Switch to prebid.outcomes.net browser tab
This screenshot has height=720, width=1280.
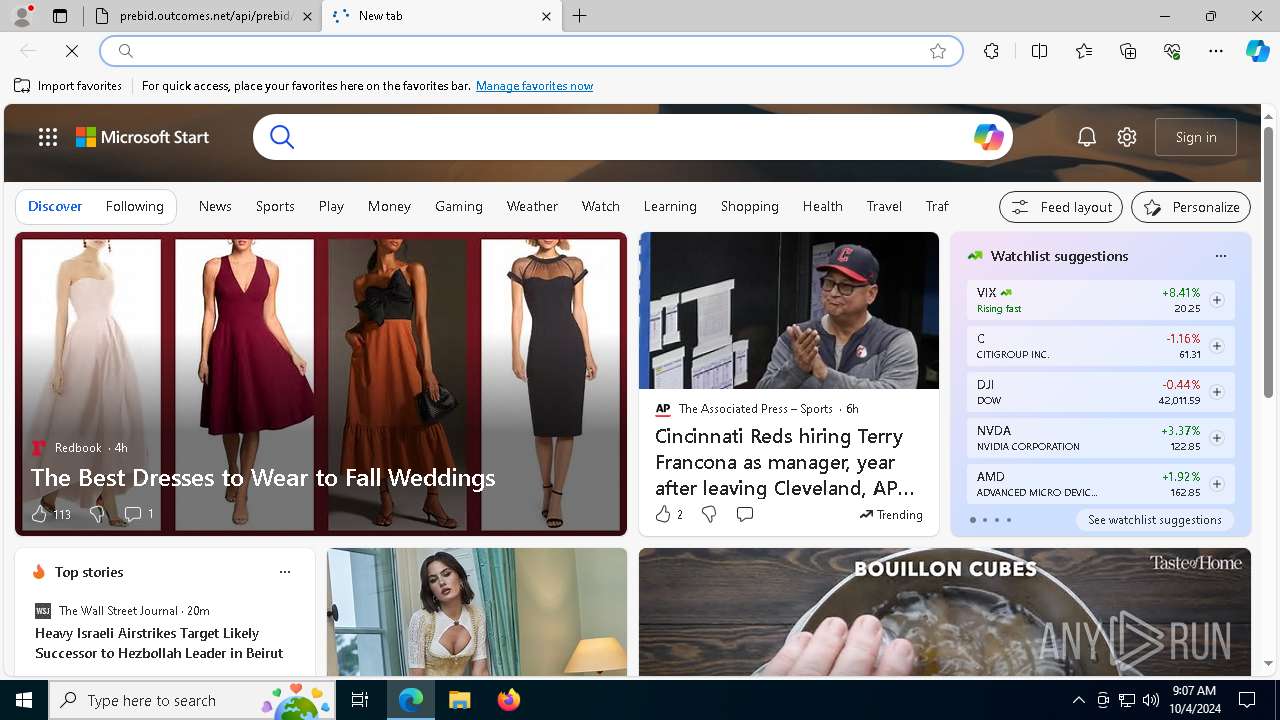point(203,16)
